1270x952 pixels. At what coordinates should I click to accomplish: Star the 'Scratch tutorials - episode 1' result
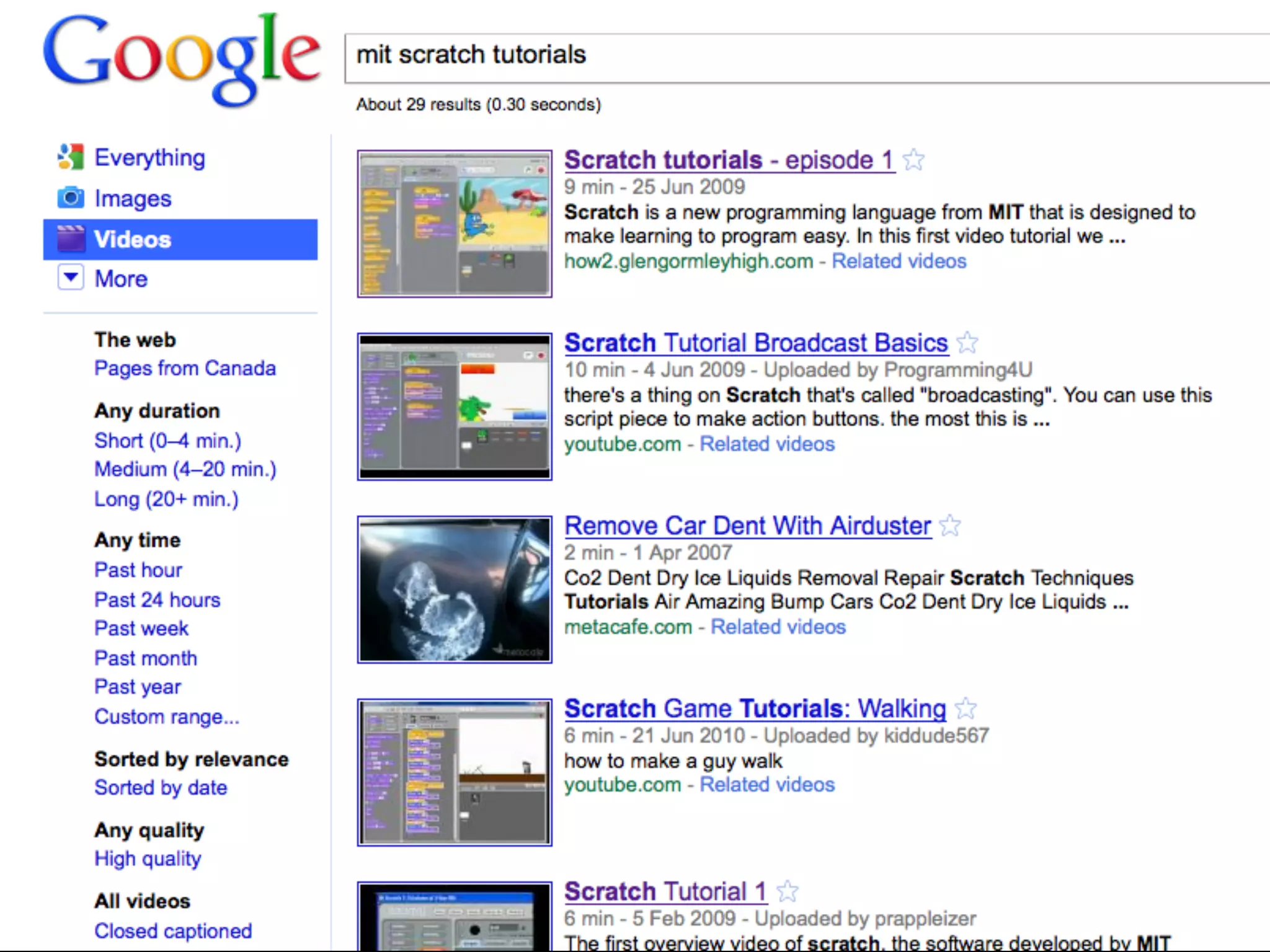(913, 161)
